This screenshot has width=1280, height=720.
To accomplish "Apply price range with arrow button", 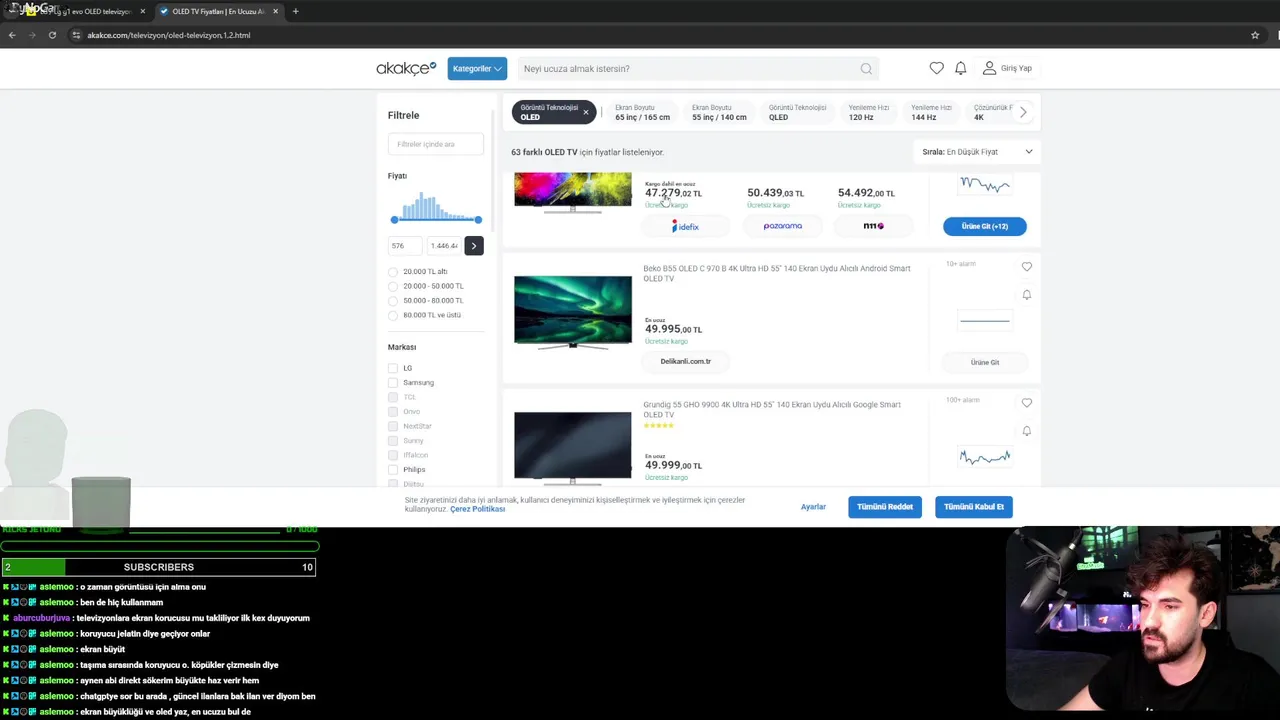I will point(474,245).
